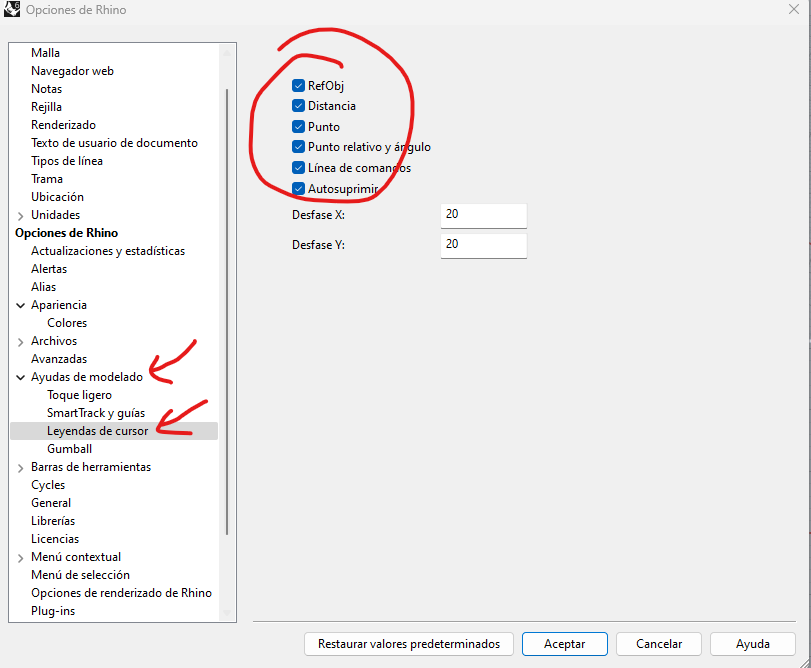The width and height of the screenshot is (811, 668).
Task: Open Ayuda help button
Action: pyautogui.click(x=753, y=644)
